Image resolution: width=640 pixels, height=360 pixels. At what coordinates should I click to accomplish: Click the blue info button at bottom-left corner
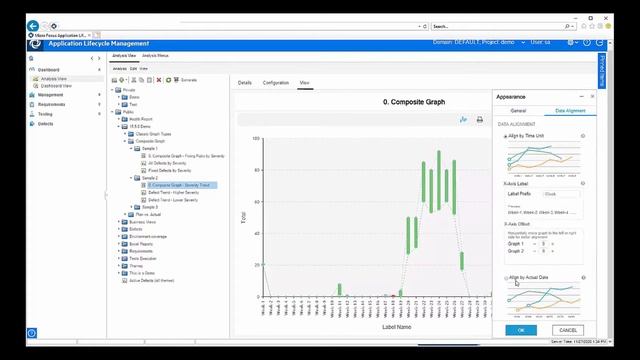pos(32,333)
